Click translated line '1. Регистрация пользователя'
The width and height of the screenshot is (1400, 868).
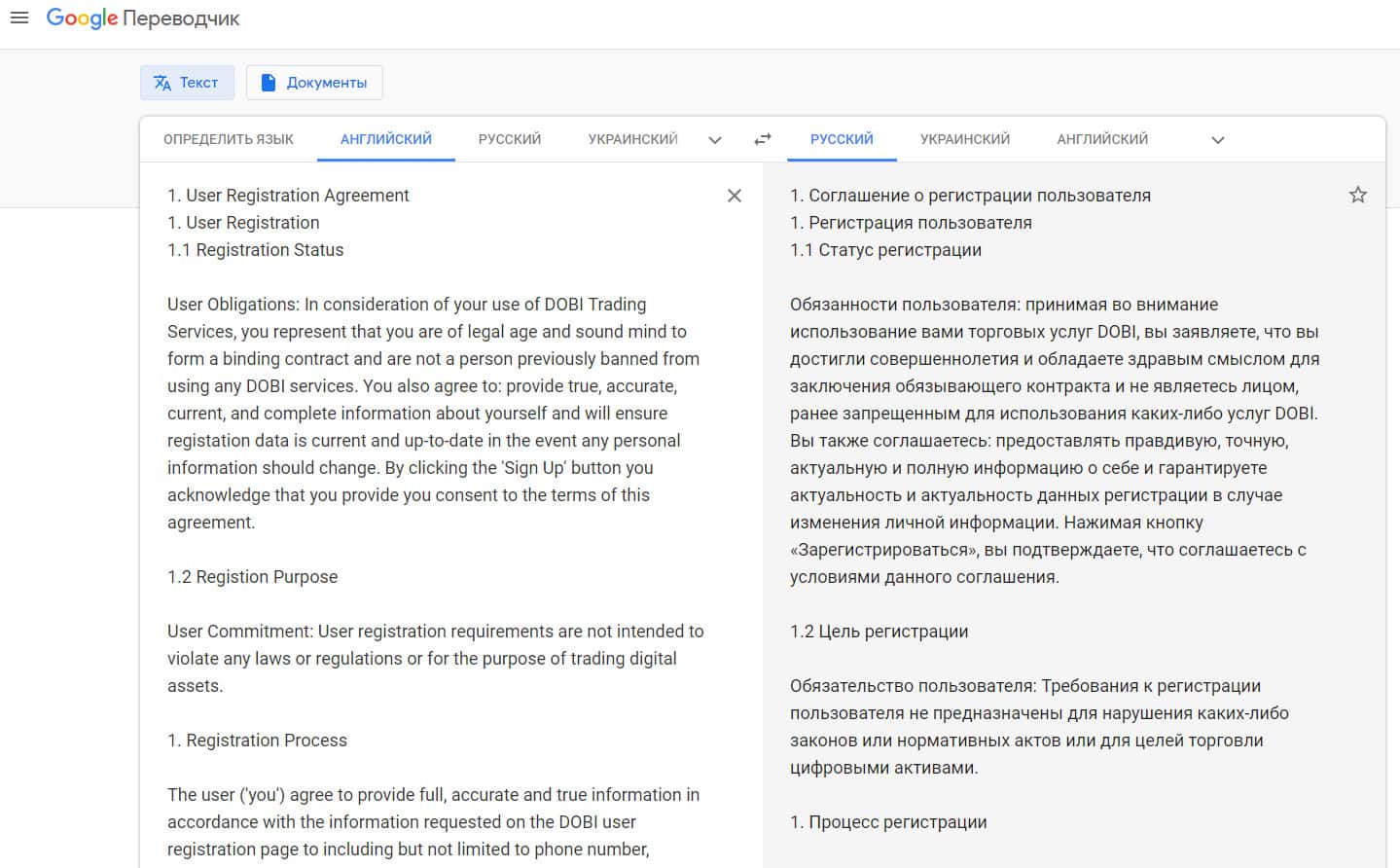coord(911,223)
